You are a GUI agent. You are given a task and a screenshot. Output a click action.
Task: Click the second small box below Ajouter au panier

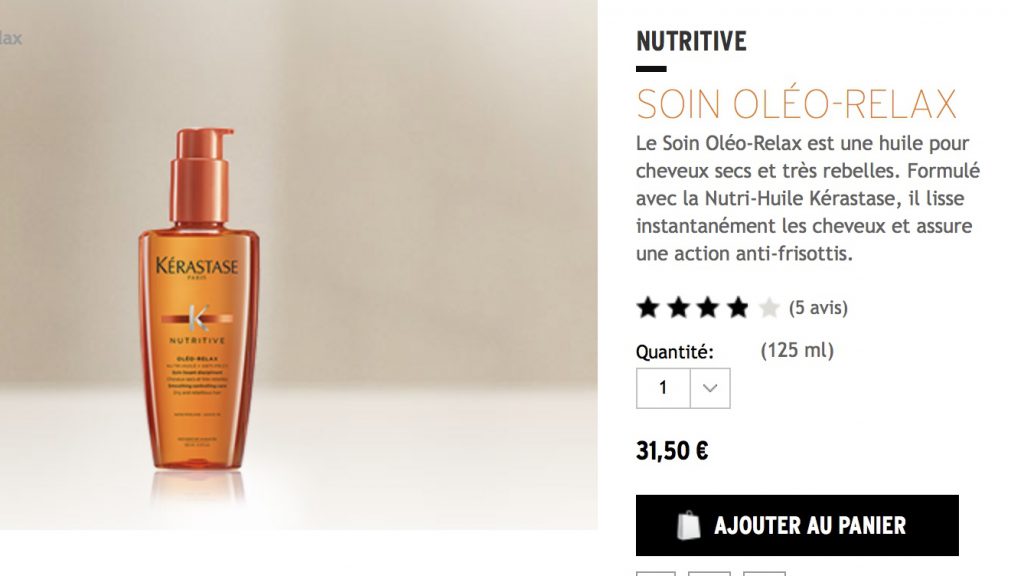709,573
